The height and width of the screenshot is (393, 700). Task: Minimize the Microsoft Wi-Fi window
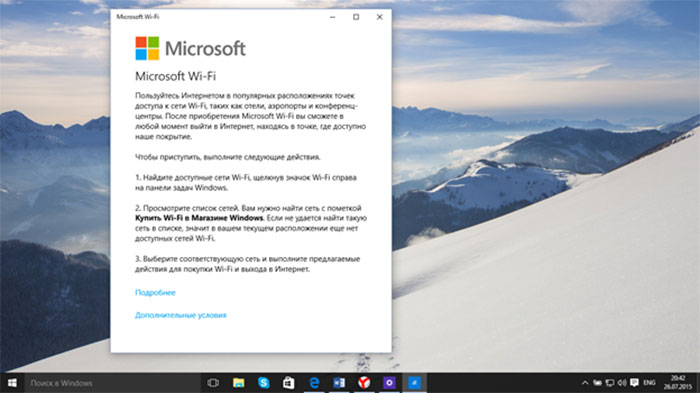click(x=333, y=17)
